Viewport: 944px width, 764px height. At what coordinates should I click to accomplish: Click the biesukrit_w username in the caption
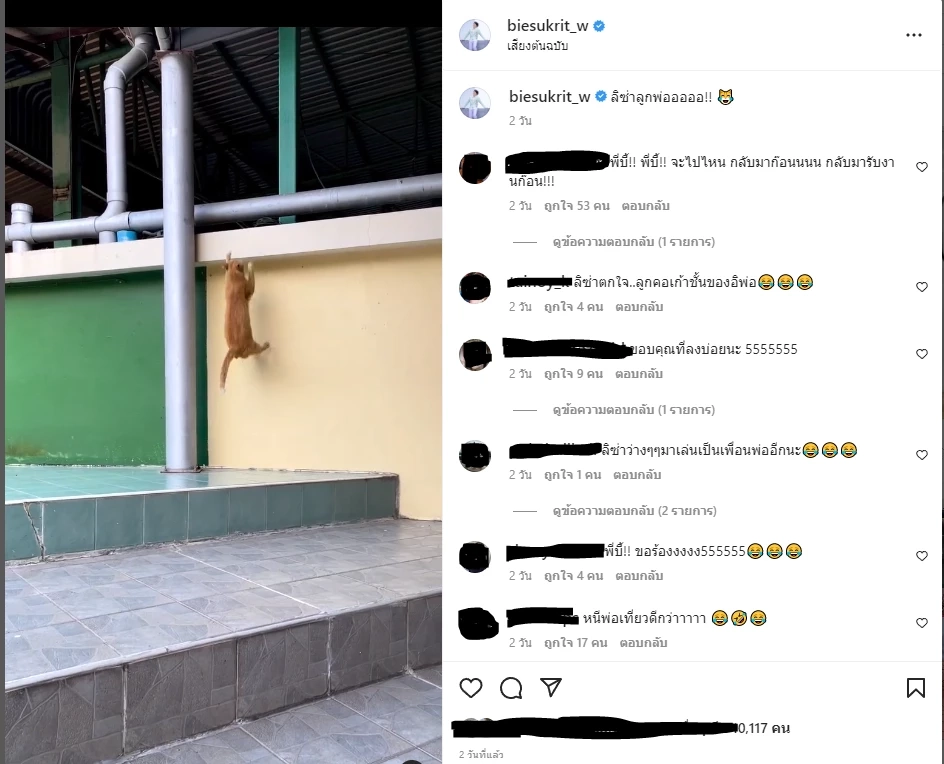click(549, 97)
